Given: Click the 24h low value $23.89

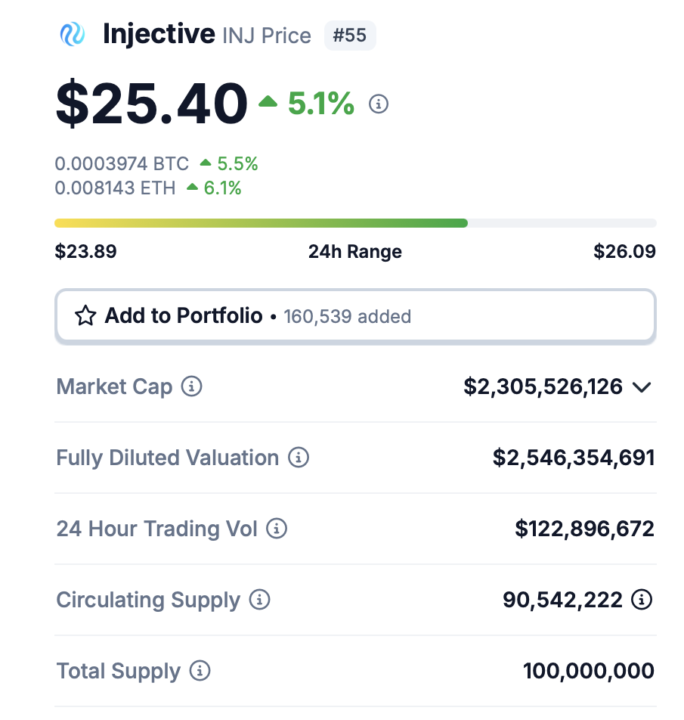Looking at the screenshot, I should pos(86,251).
